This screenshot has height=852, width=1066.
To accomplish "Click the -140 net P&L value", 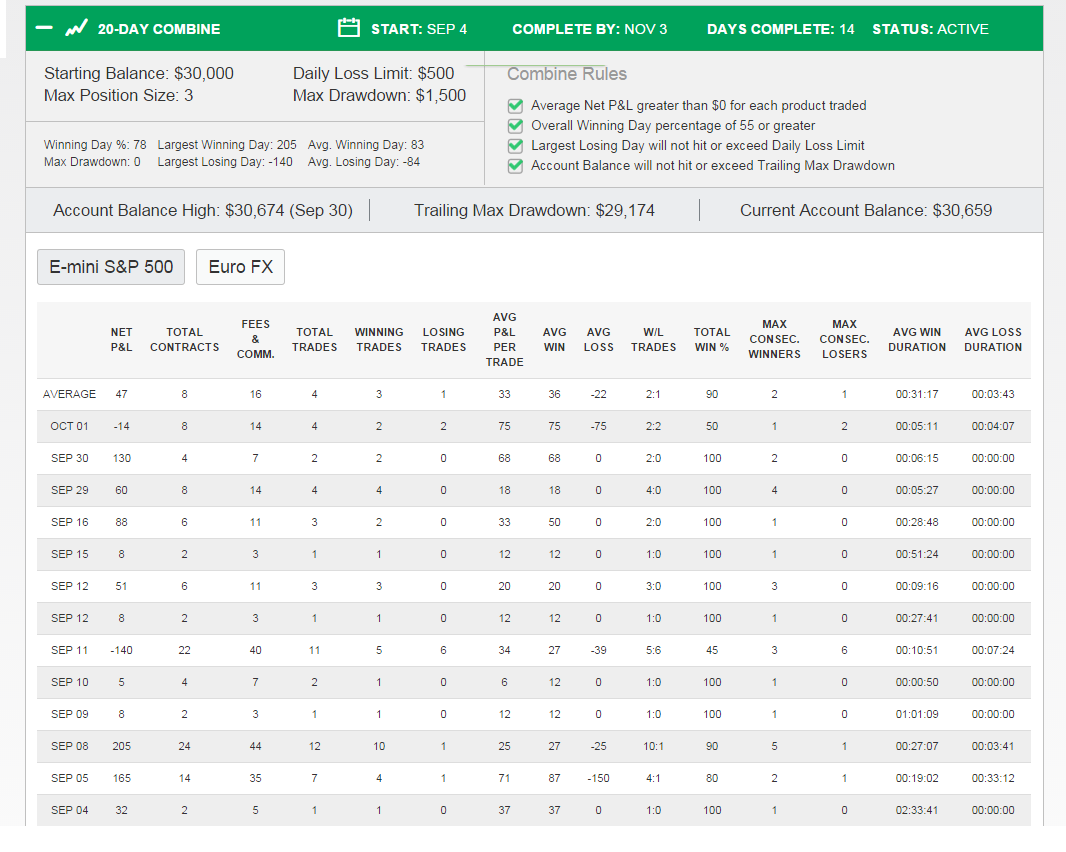I will 121,650.
